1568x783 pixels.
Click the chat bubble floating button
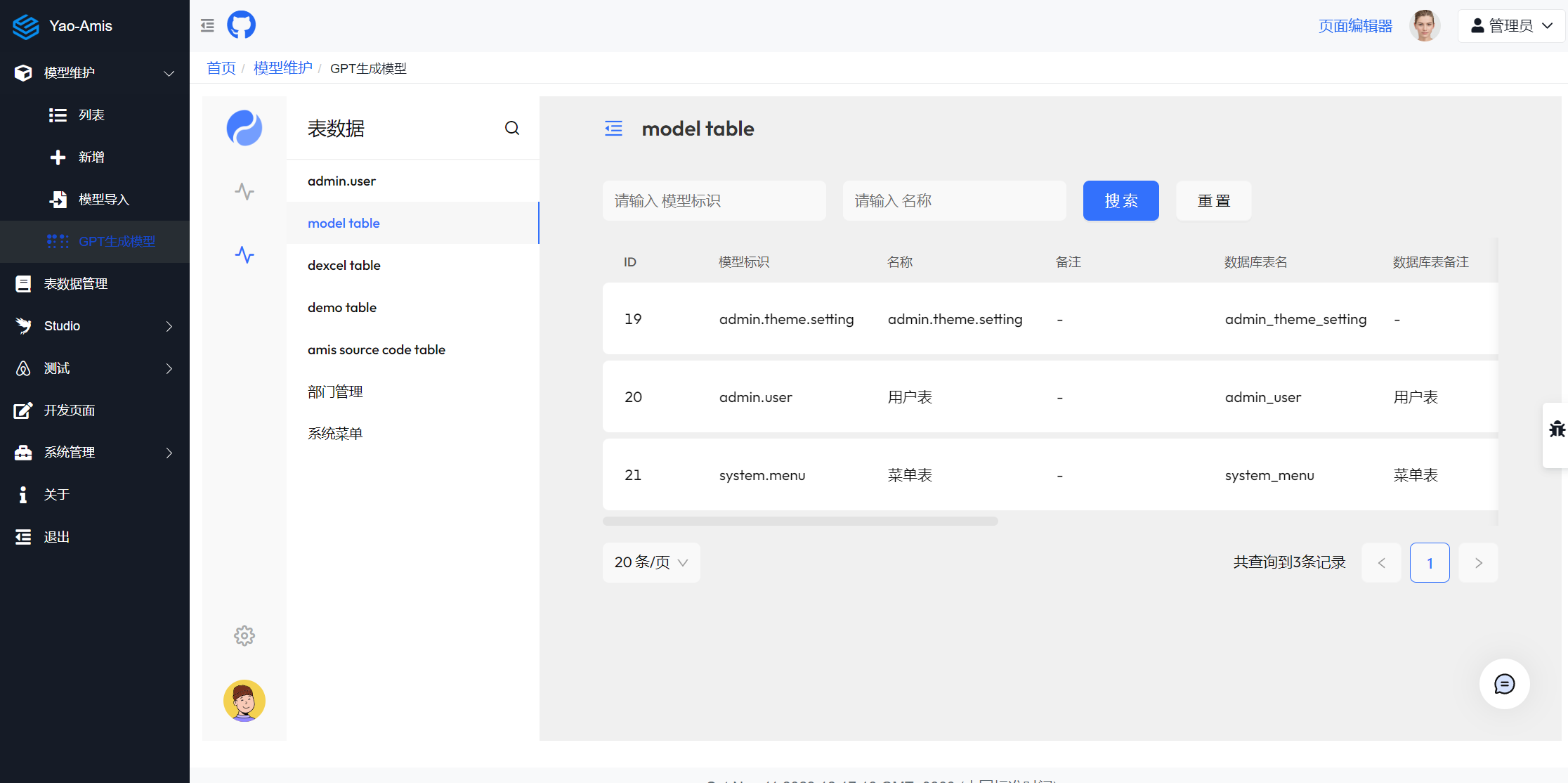(x=1504, y=684)
